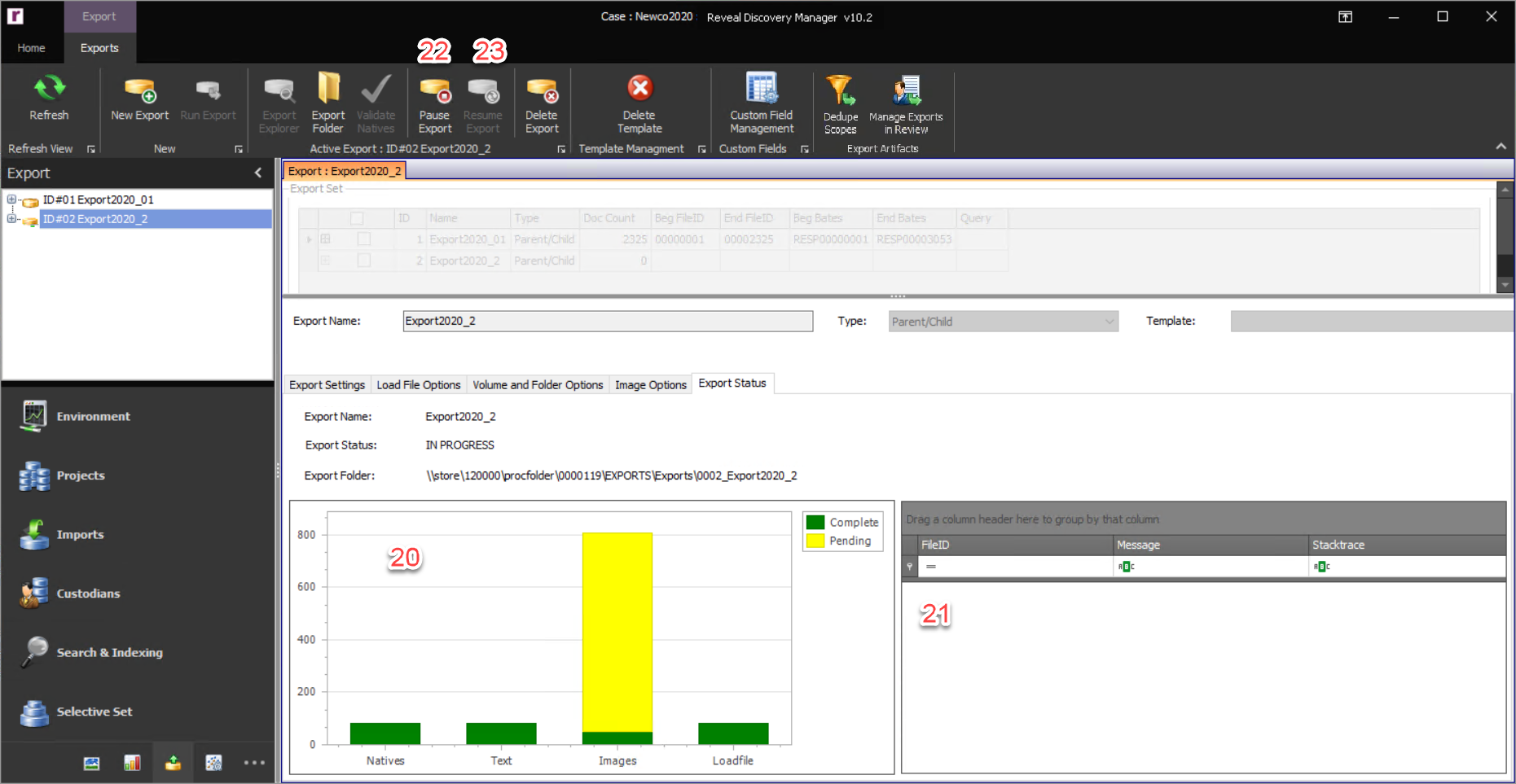
Task: Sort by the FileID column header
Action: pos(1015,545)
